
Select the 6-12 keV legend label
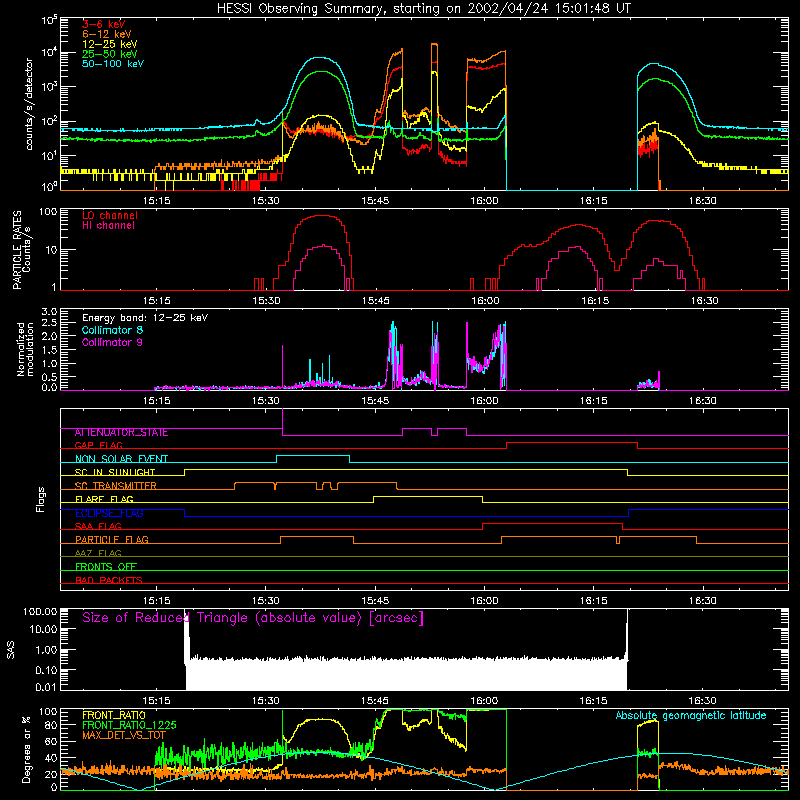(x=107, y=34)
